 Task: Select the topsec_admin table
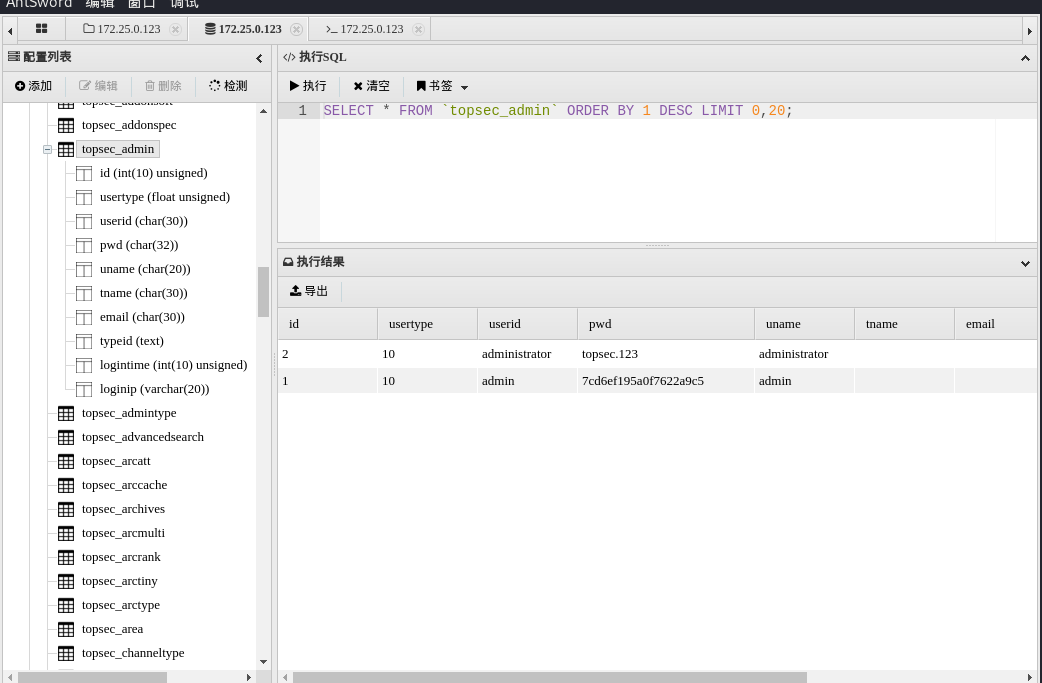pyautogui.click(x=118, y=149)
